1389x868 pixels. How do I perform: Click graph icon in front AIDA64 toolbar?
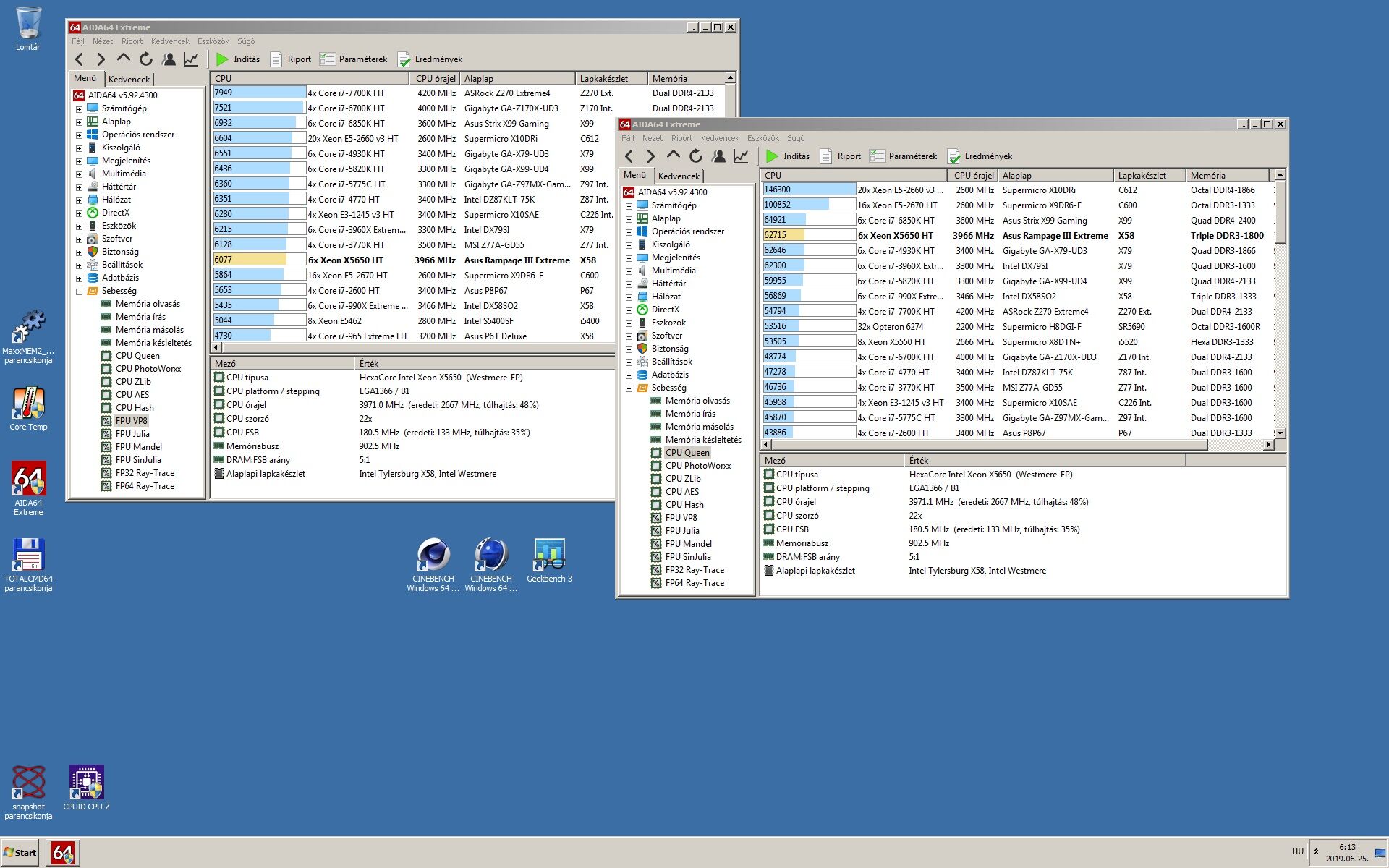(x=741, y=156)
